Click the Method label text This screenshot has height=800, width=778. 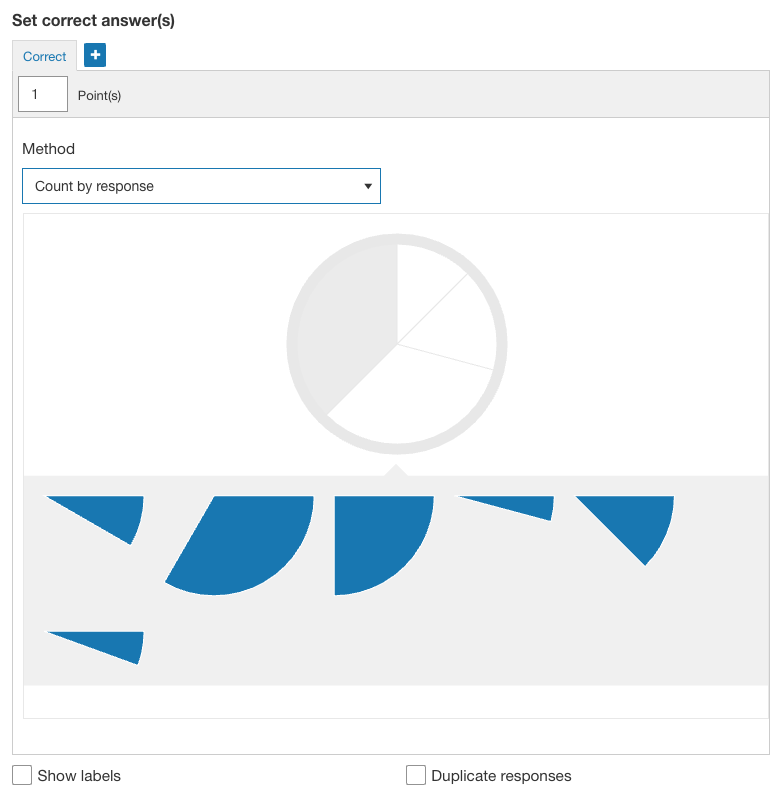(48, 148)
